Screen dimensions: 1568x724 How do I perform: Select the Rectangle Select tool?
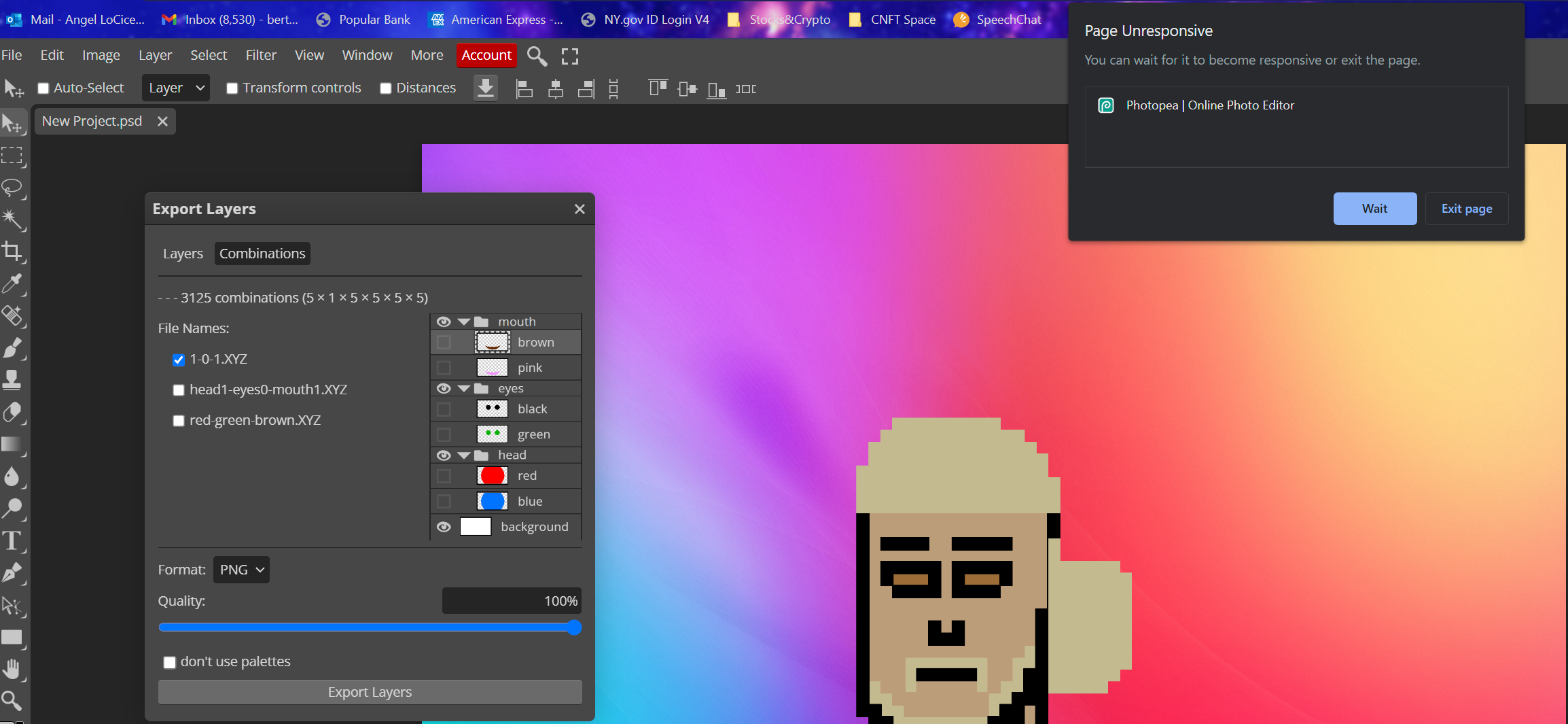(x=13, y=156)
